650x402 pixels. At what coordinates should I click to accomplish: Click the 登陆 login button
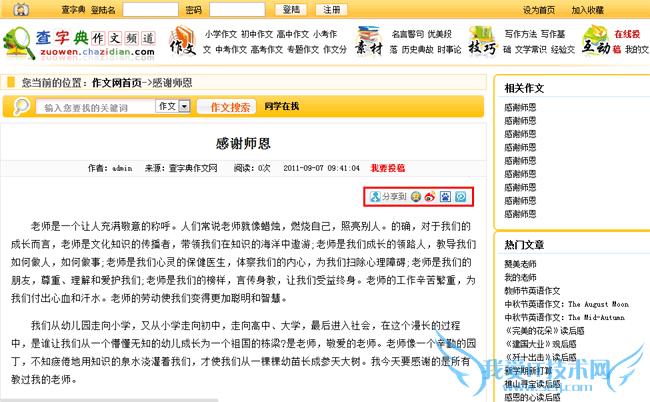291,10
